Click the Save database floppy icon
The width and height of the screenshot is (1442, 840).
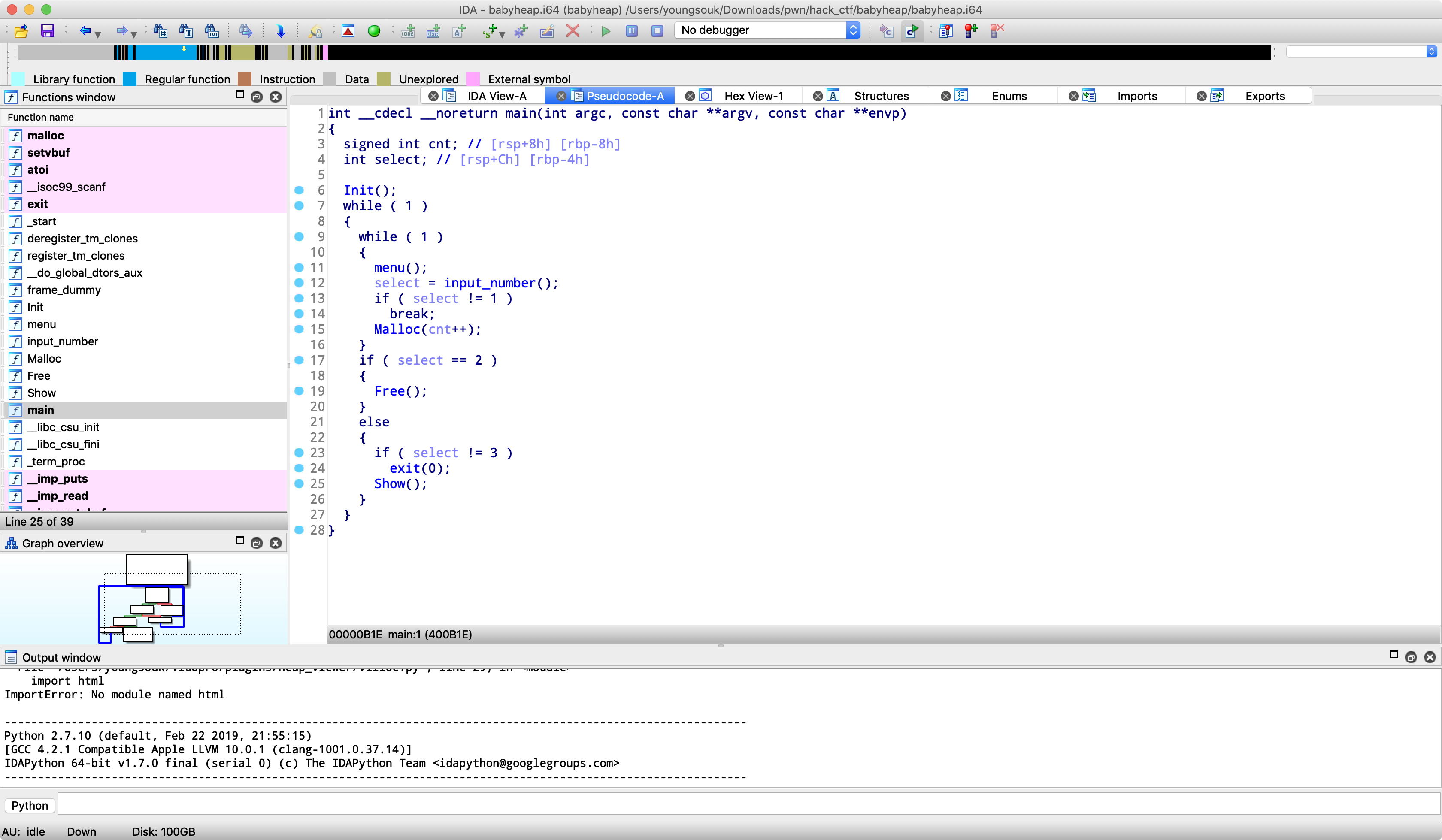click(47, 30)
